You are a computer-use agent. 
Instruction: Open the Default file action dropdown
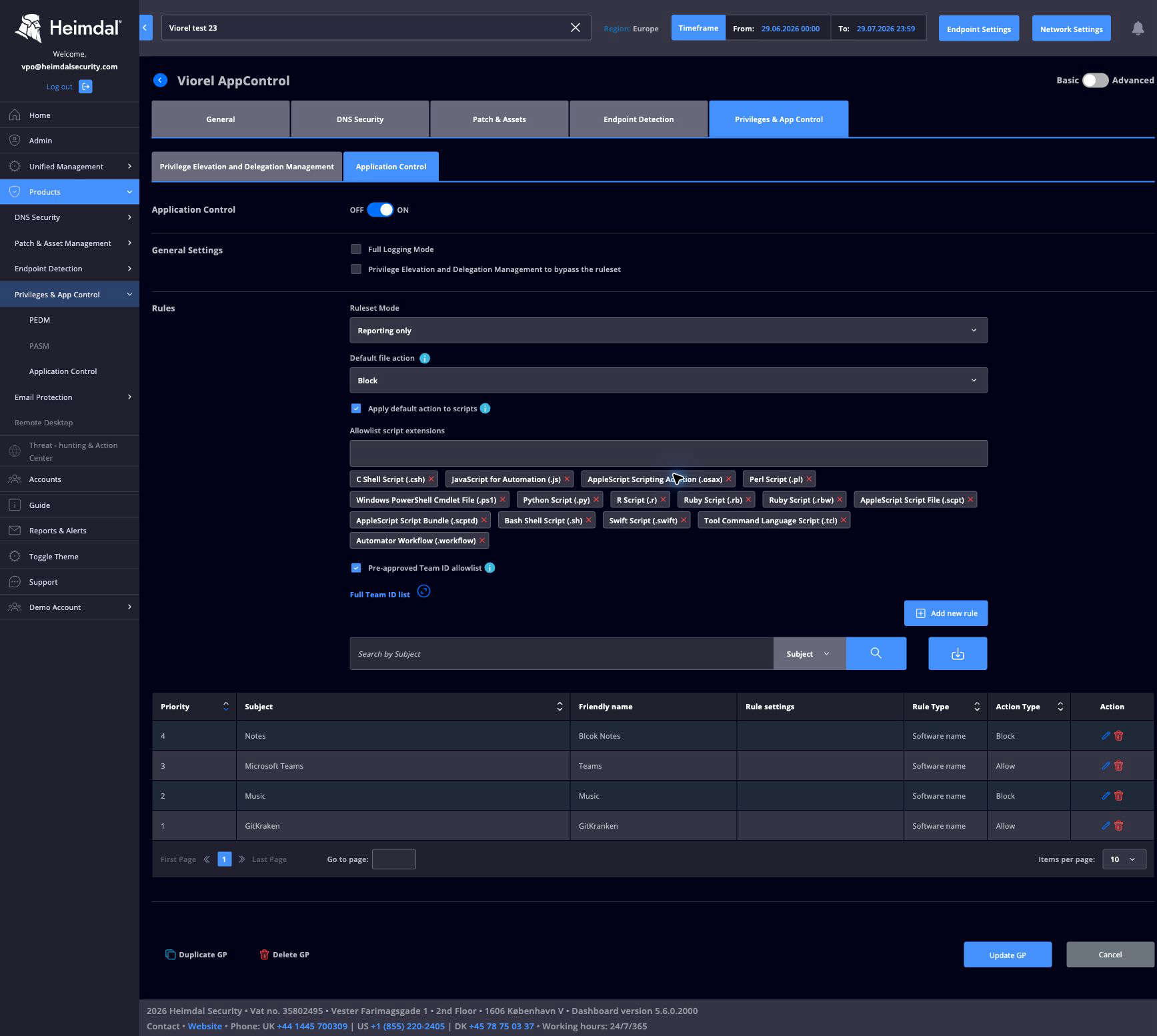tap(668, 381)
